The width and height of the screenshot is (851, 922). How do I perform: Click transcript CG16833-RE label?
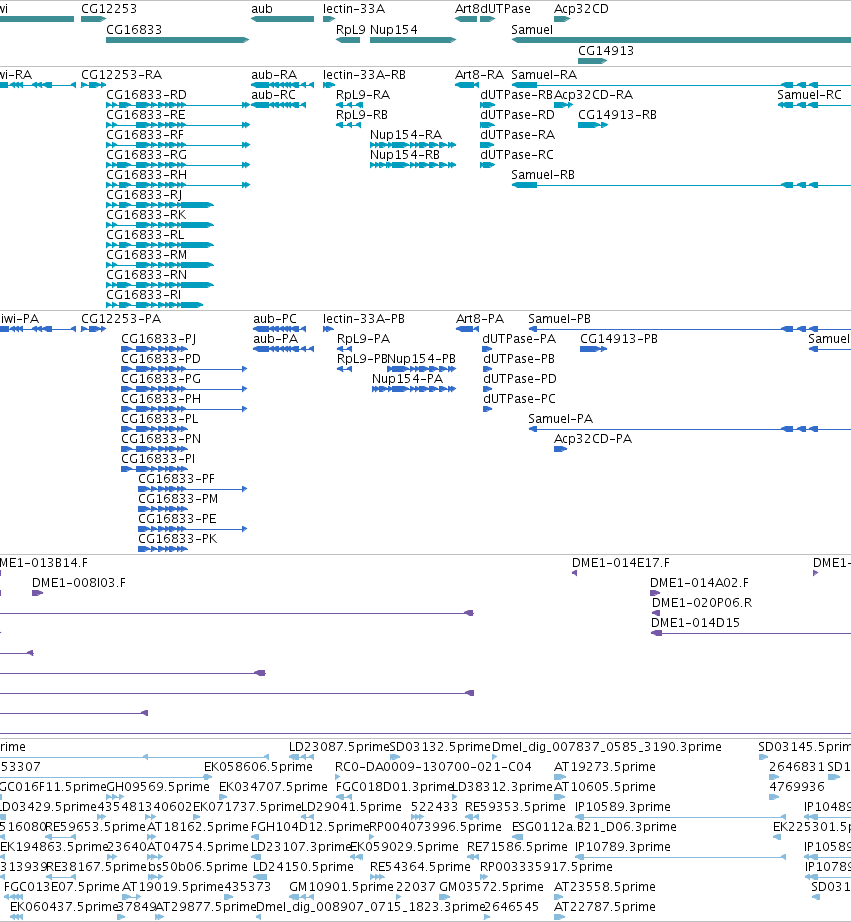click(x=146, y=115)
